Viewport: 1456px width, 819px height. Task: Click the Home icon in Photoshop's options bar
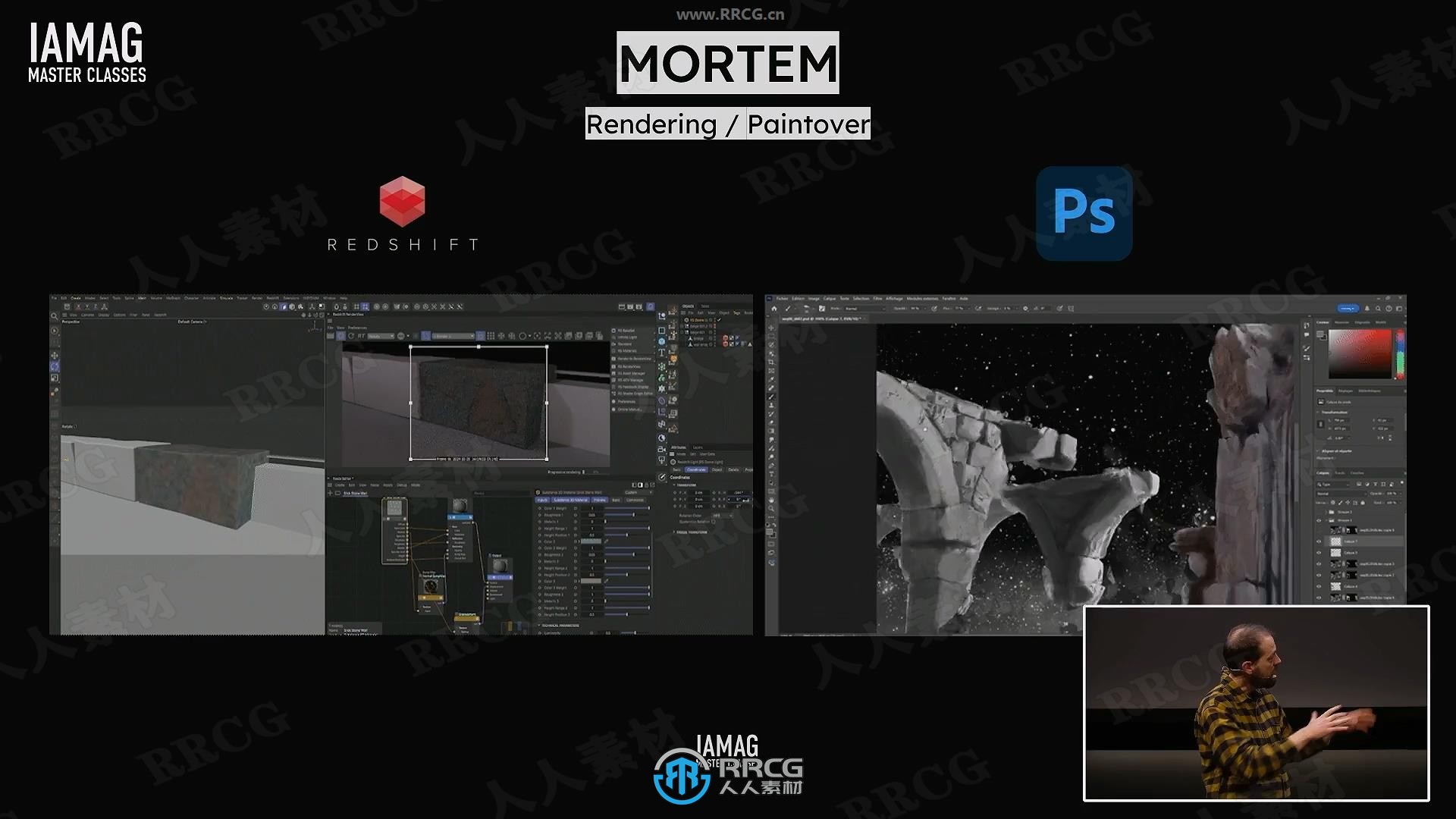774,309
